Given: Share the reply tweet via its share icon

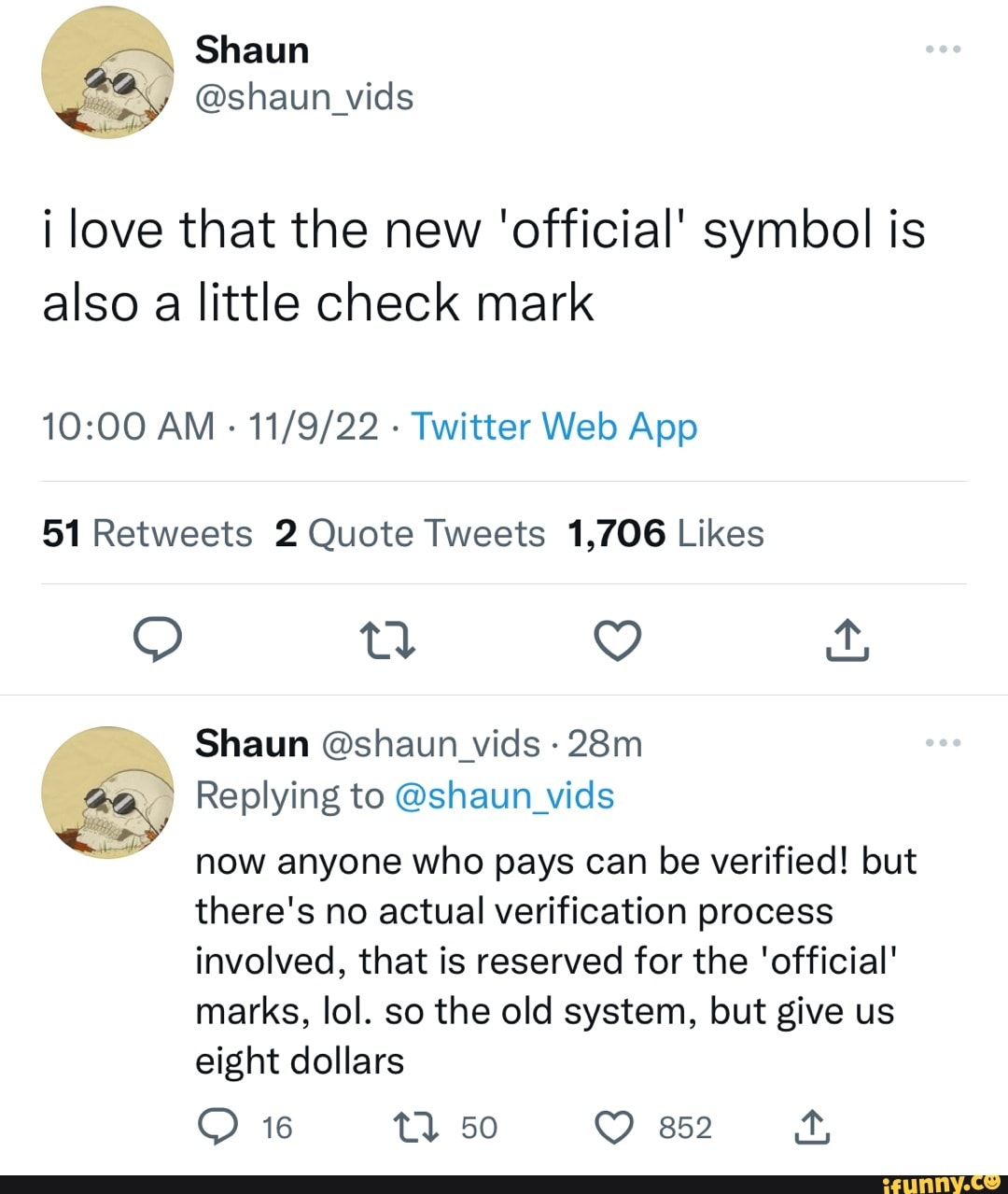Looking at the screenshot, I should coord(811,1126).
